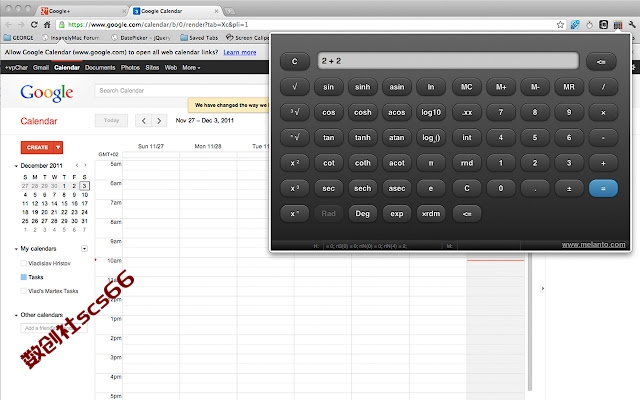This screenshot has width=640, height=400.
Task: Open the My calendars options dropdown
Action: 84,249
